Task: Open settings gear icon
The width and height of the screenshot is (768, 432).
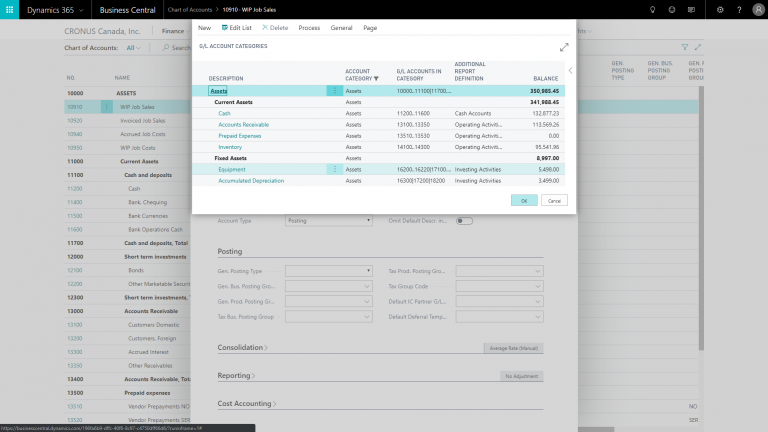Action: tap(720, 10)
